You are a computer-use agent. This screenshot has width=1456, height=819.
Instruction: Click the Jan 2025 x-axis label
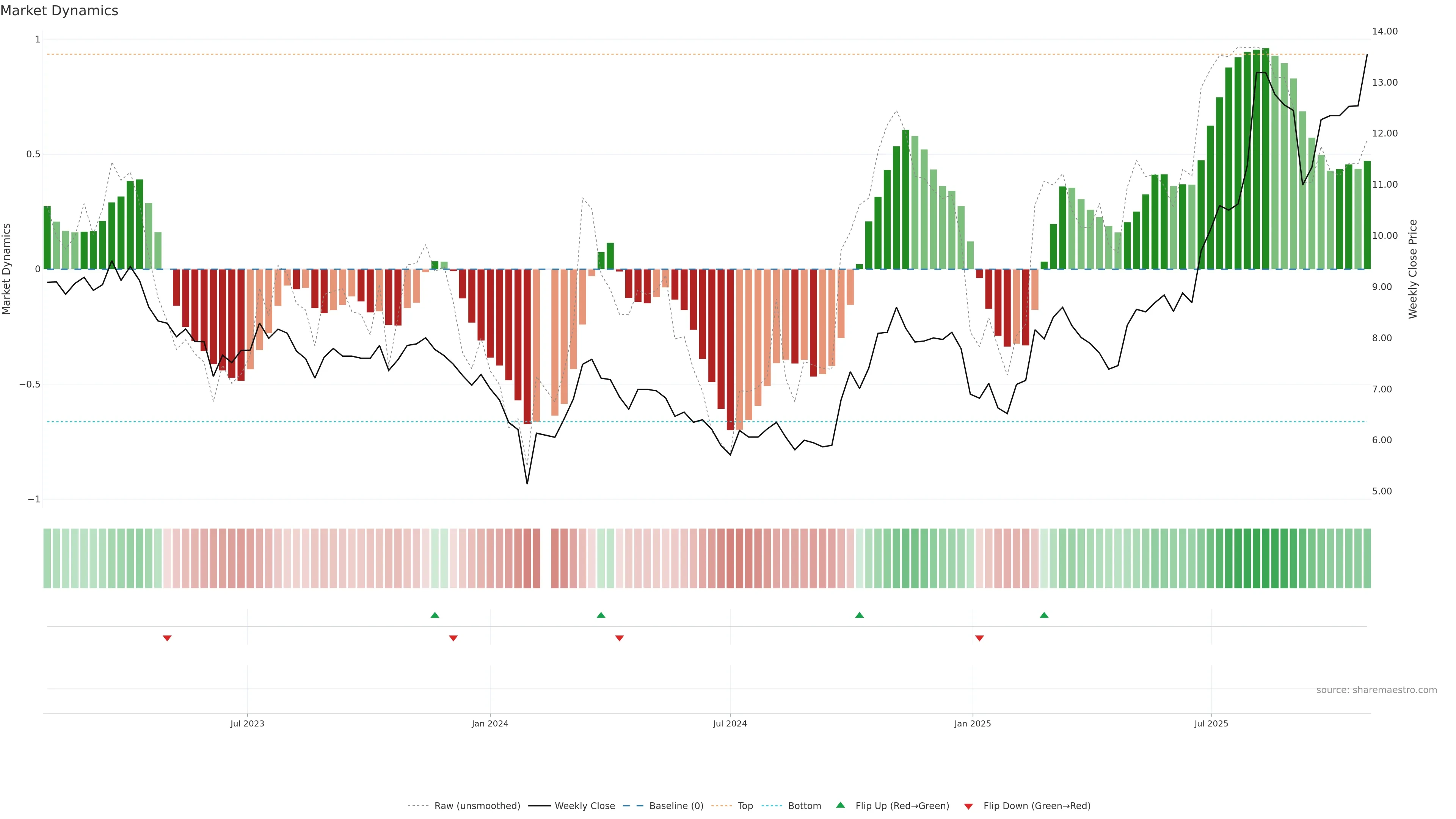pos(972,723)
